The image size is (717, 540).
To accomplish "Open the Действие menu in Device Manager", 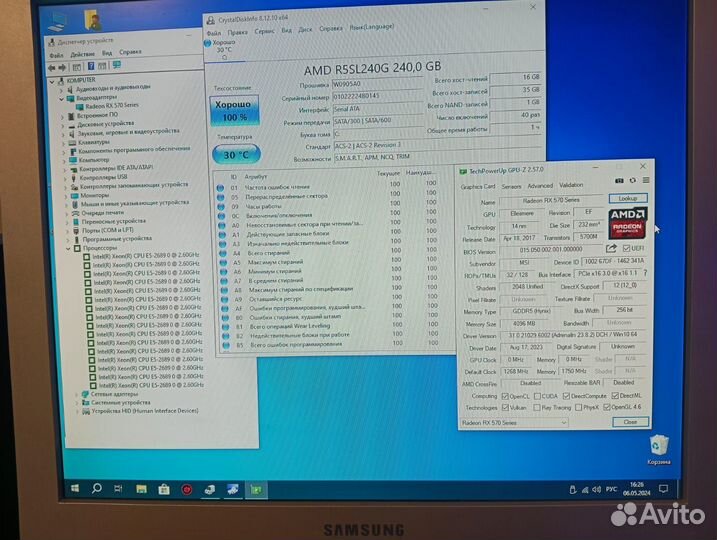I will (82, 54).
